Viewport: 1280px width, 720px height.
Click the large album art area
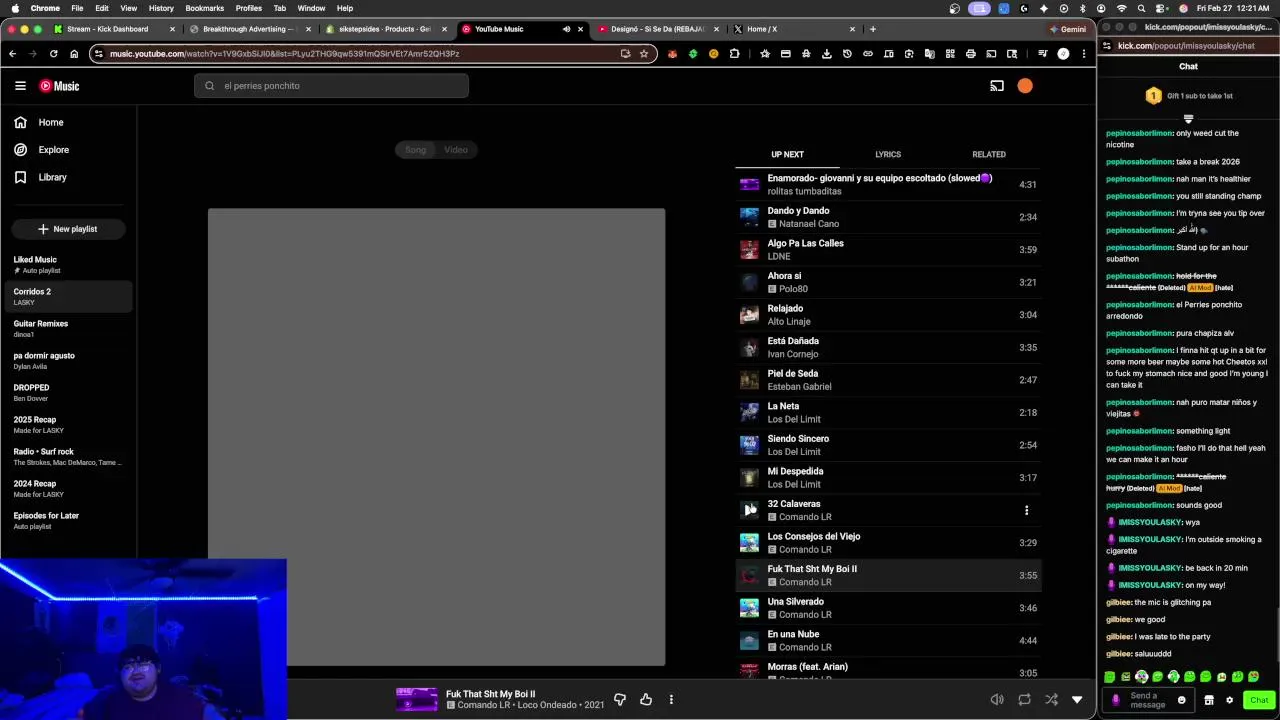436,436
